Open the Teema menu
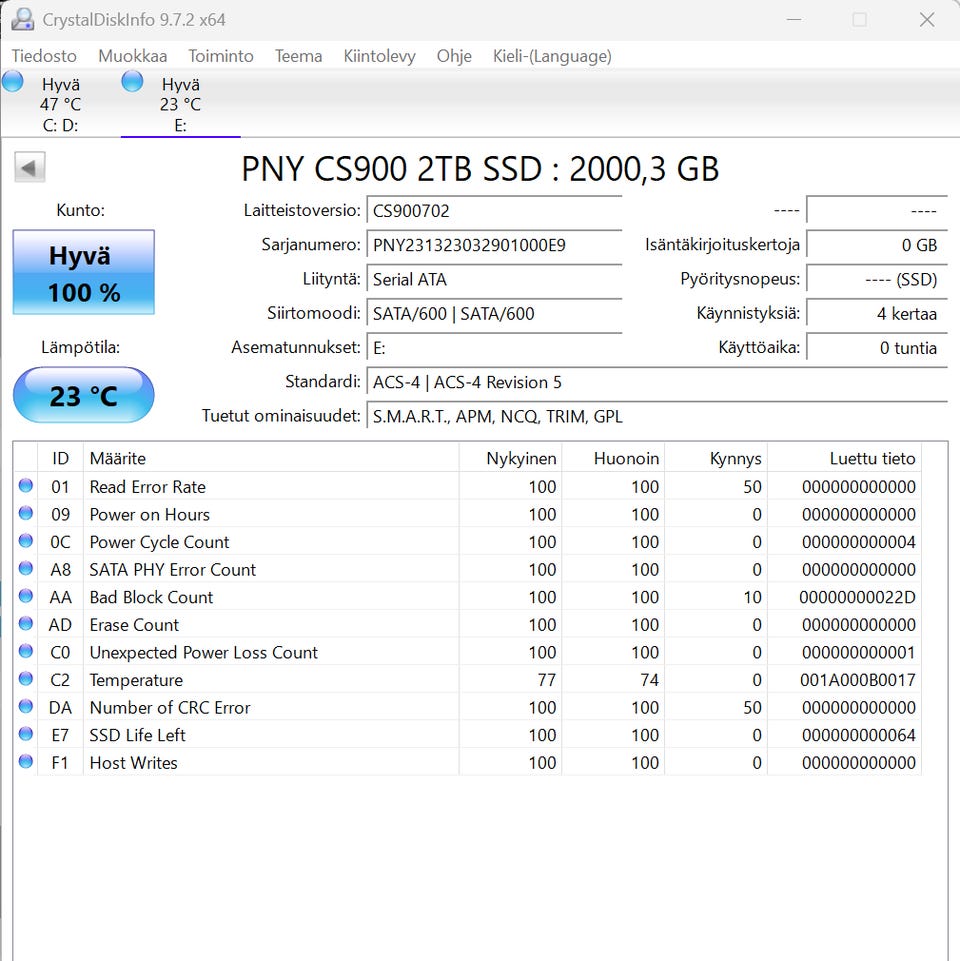The height and width of the screenshot is (961, 960). [298, 56]
